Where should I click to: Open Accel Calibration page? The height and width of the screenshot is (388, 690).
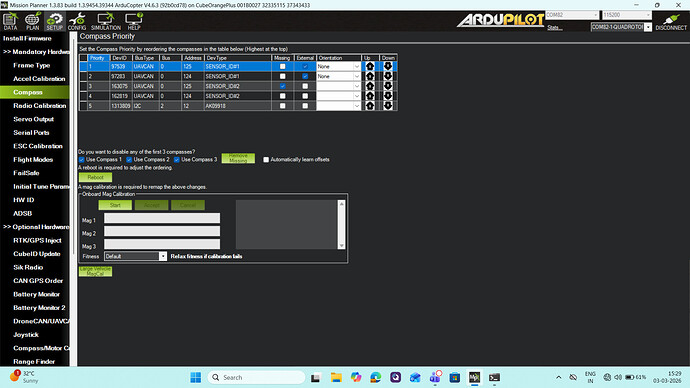pyautogui.click(x=39, y=79)
